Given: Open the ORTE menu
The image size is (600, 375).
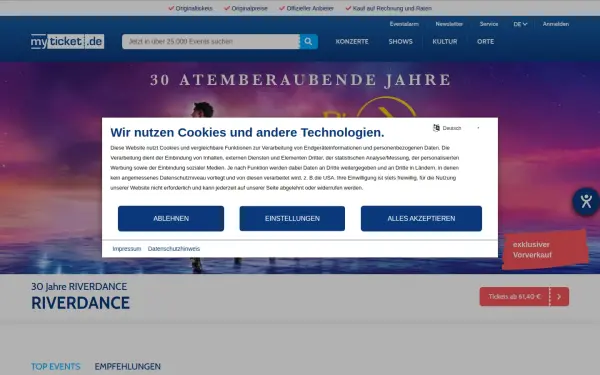Looking at the screenshot, I should coord(486,41).
